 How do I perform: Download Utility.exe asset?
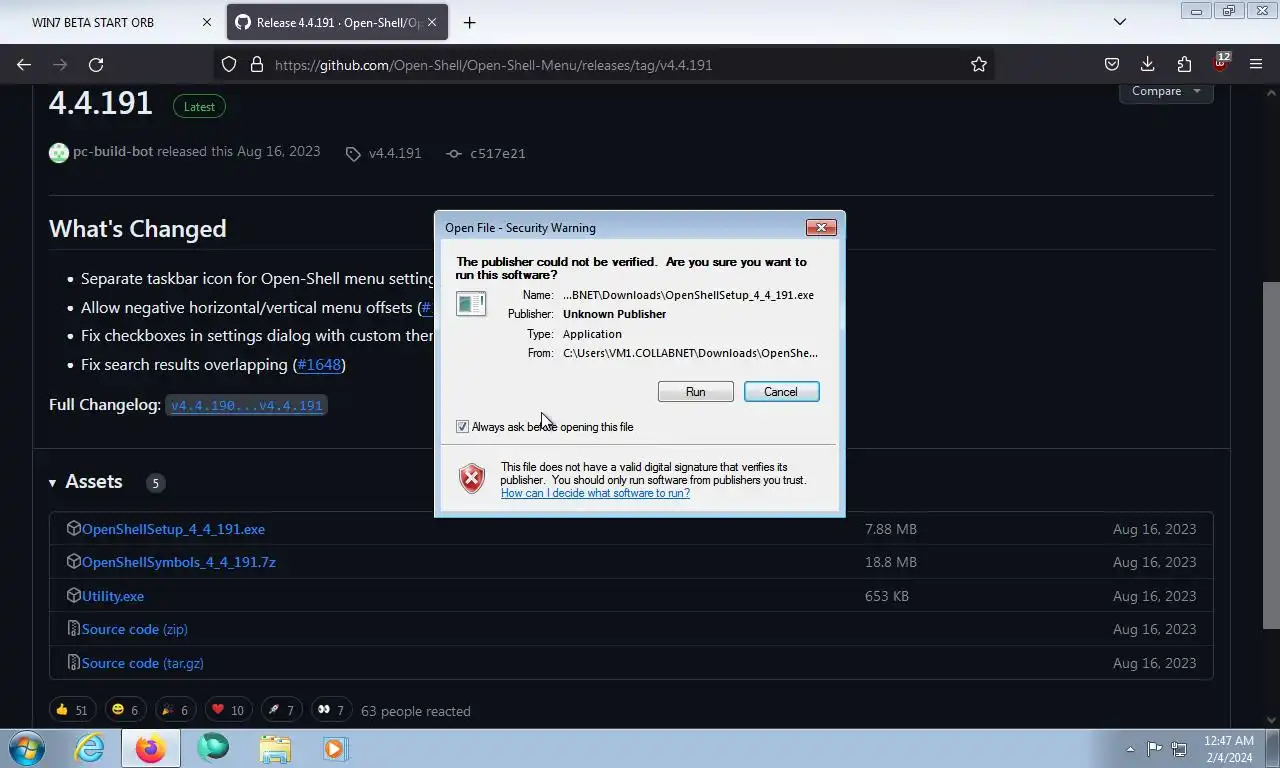[113, 596]
